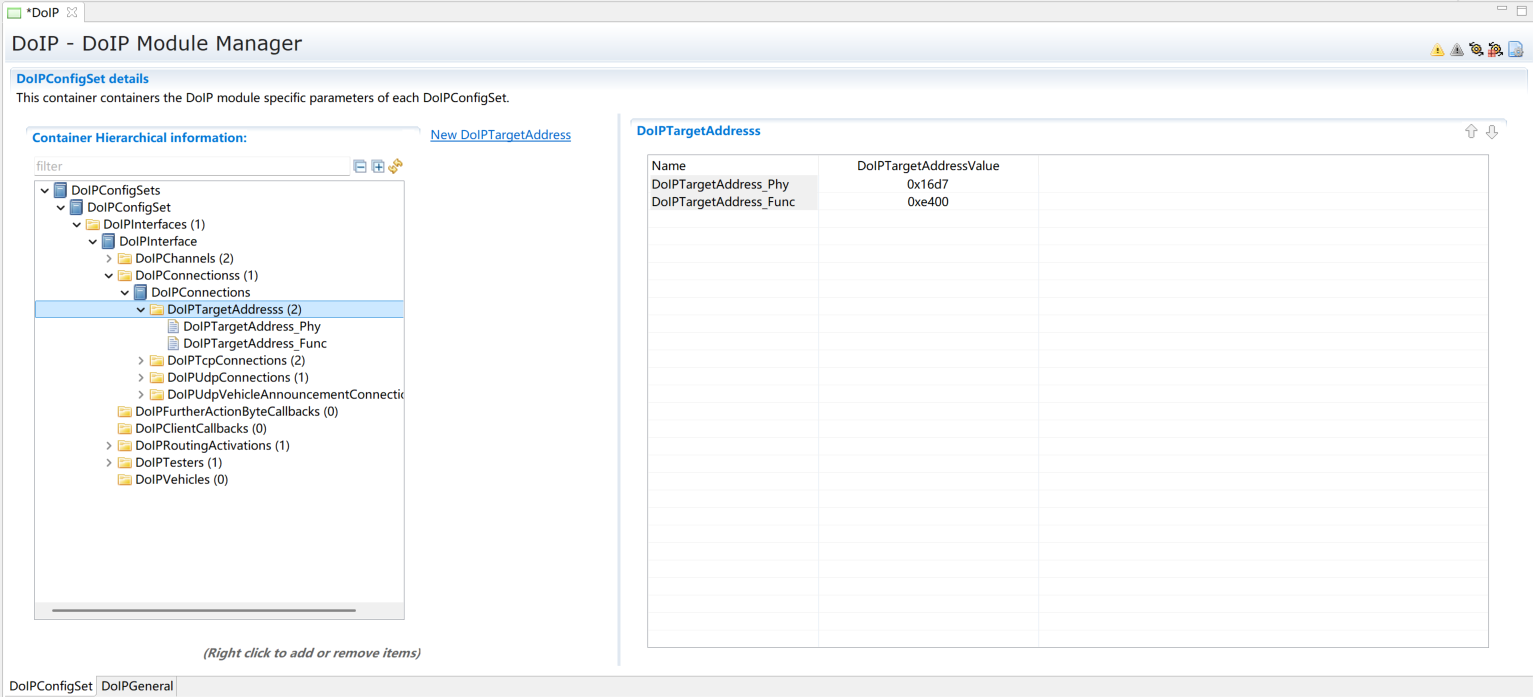Collapse the DoIPTargetAddresss (2) folder
The image size is (1533, 697).
(141, 310)
